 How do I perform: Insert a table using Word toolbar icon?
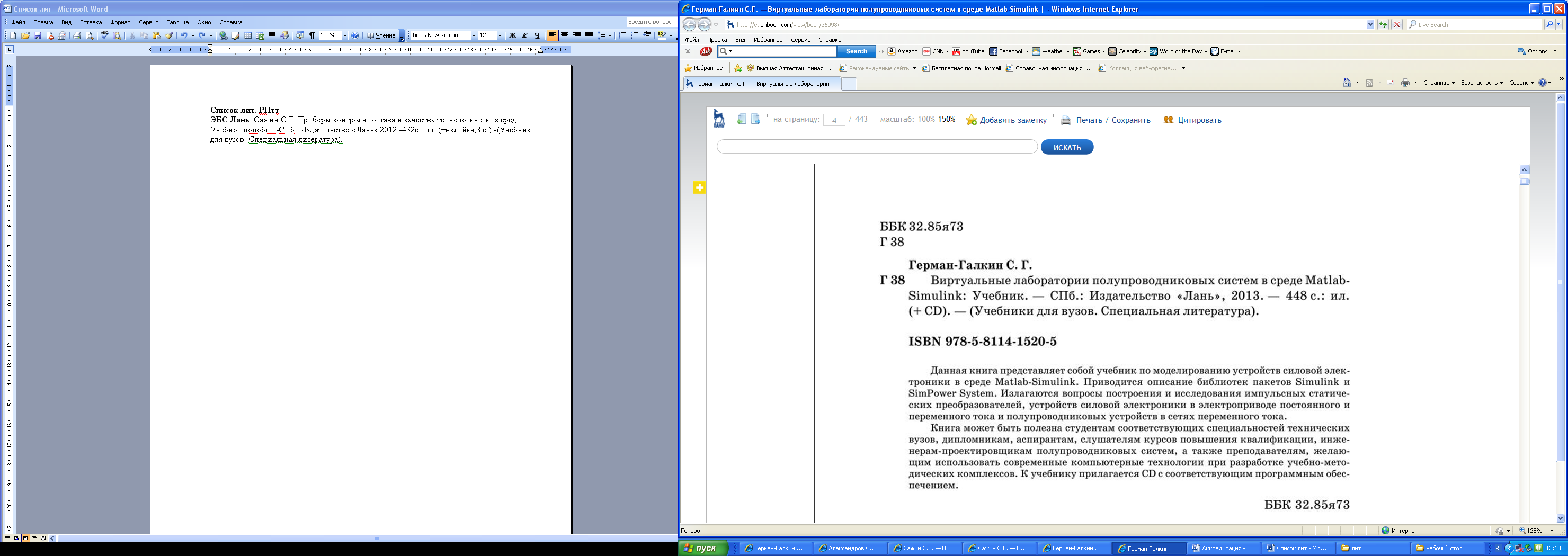[x=248, y=35]
